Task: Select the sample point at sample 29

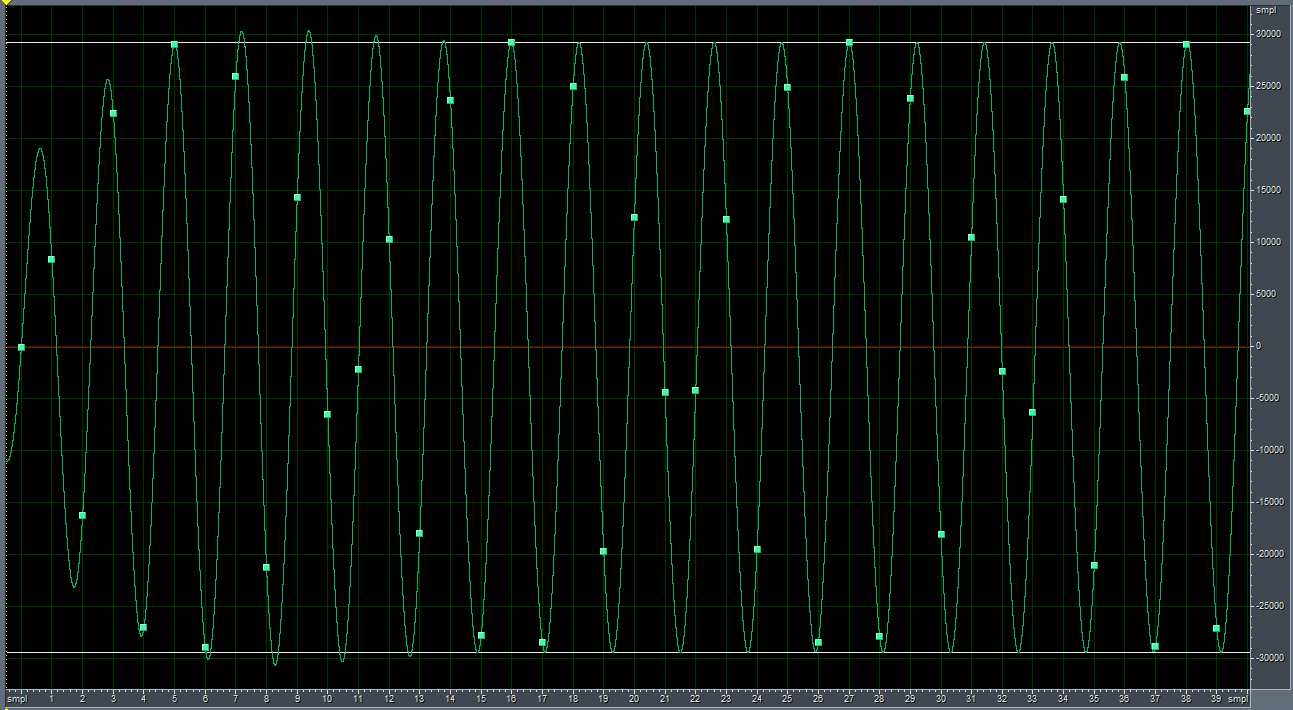Action: (910, 98)
